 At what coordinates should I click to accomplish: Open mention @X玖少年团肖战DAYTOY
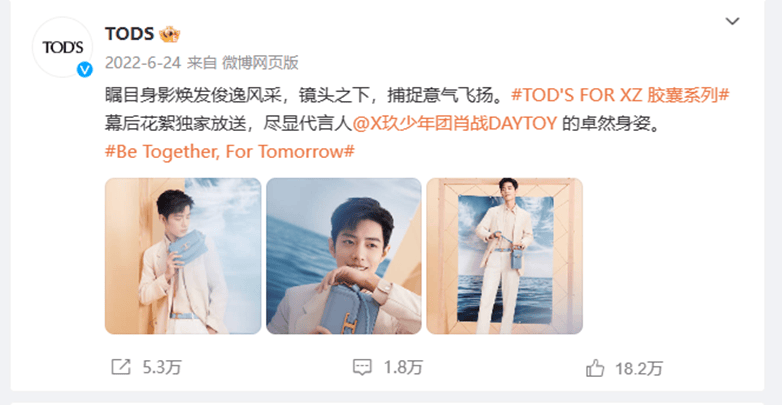click(x=454, y=124)
